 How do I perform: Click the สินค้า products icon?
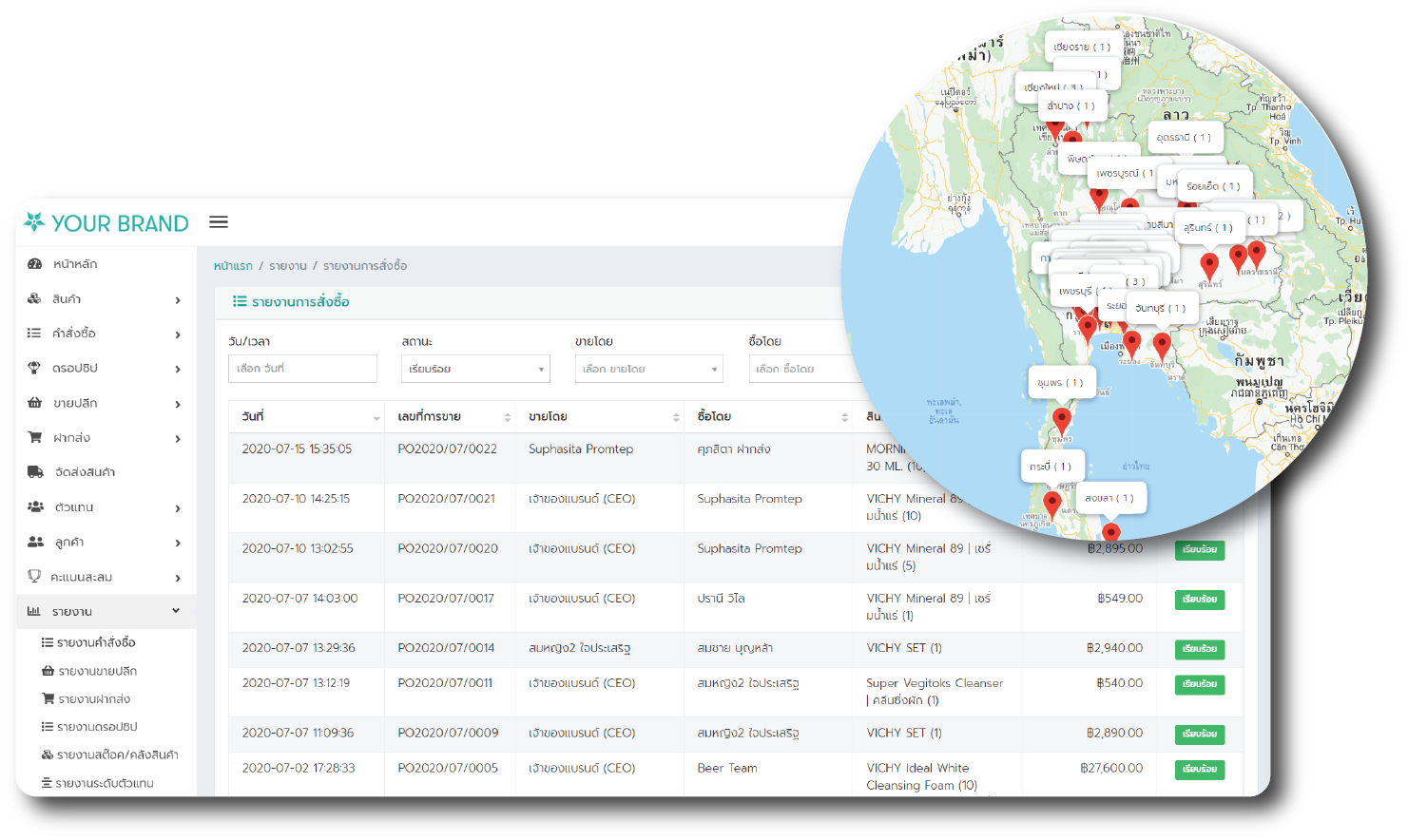pyautogui.click(x=35, y=298)
